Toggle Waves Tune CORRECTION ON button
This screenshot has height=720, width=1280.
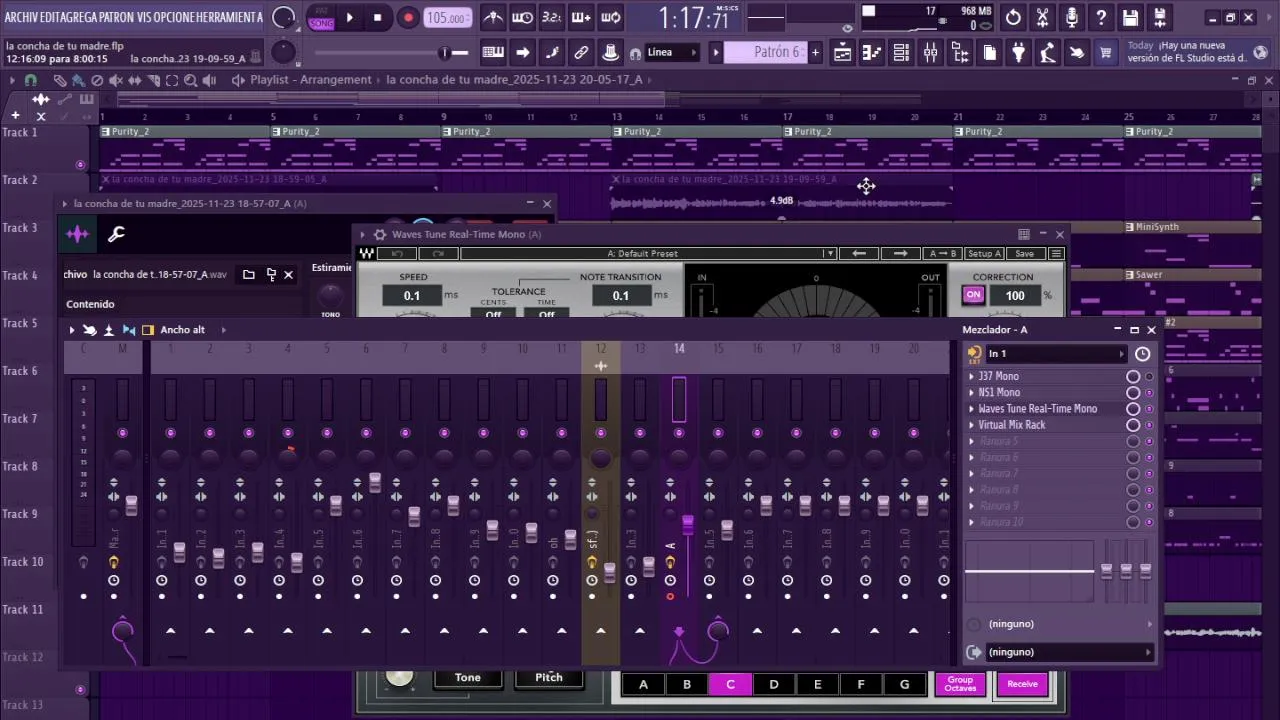coord(973,295)
